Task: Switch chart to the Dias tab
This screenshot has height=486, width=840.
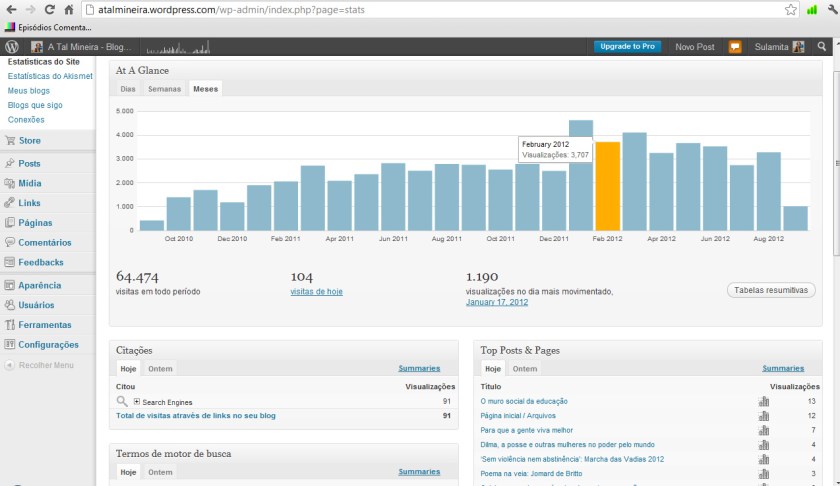Action: pyautogui.click(x=128, y=89)
